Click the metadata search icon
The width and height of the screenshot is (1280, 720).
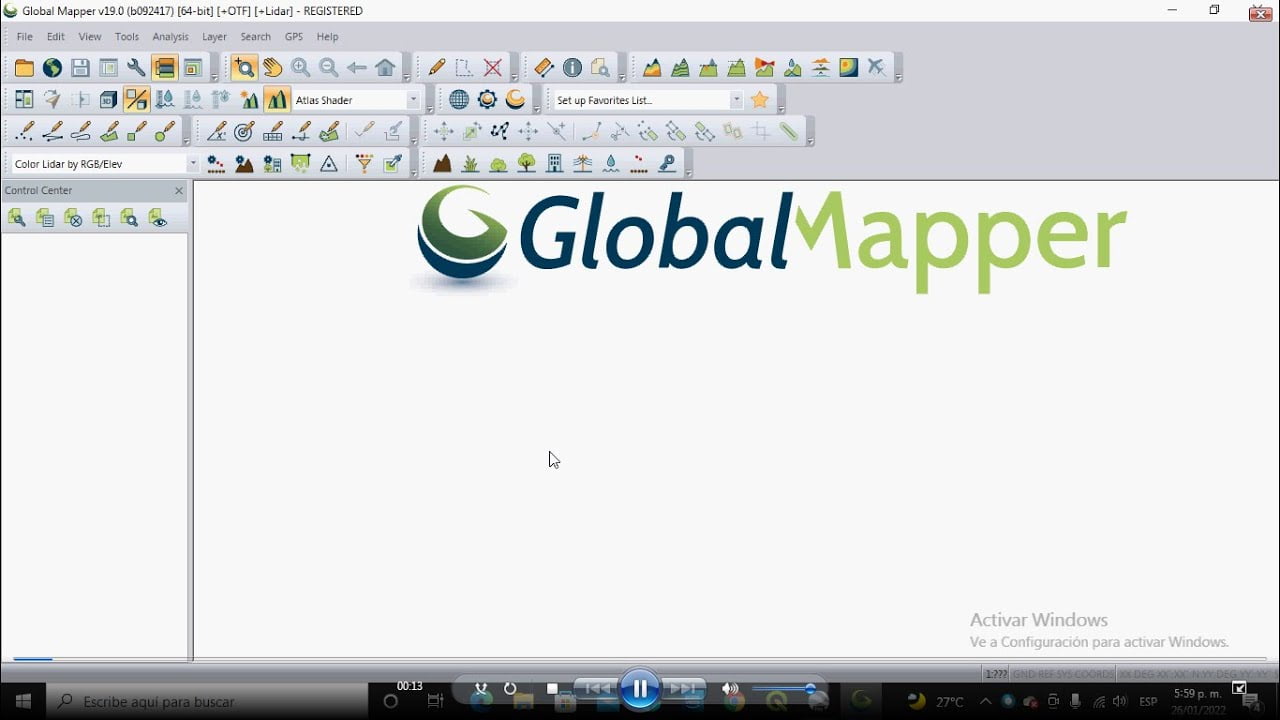click(602, 67)
